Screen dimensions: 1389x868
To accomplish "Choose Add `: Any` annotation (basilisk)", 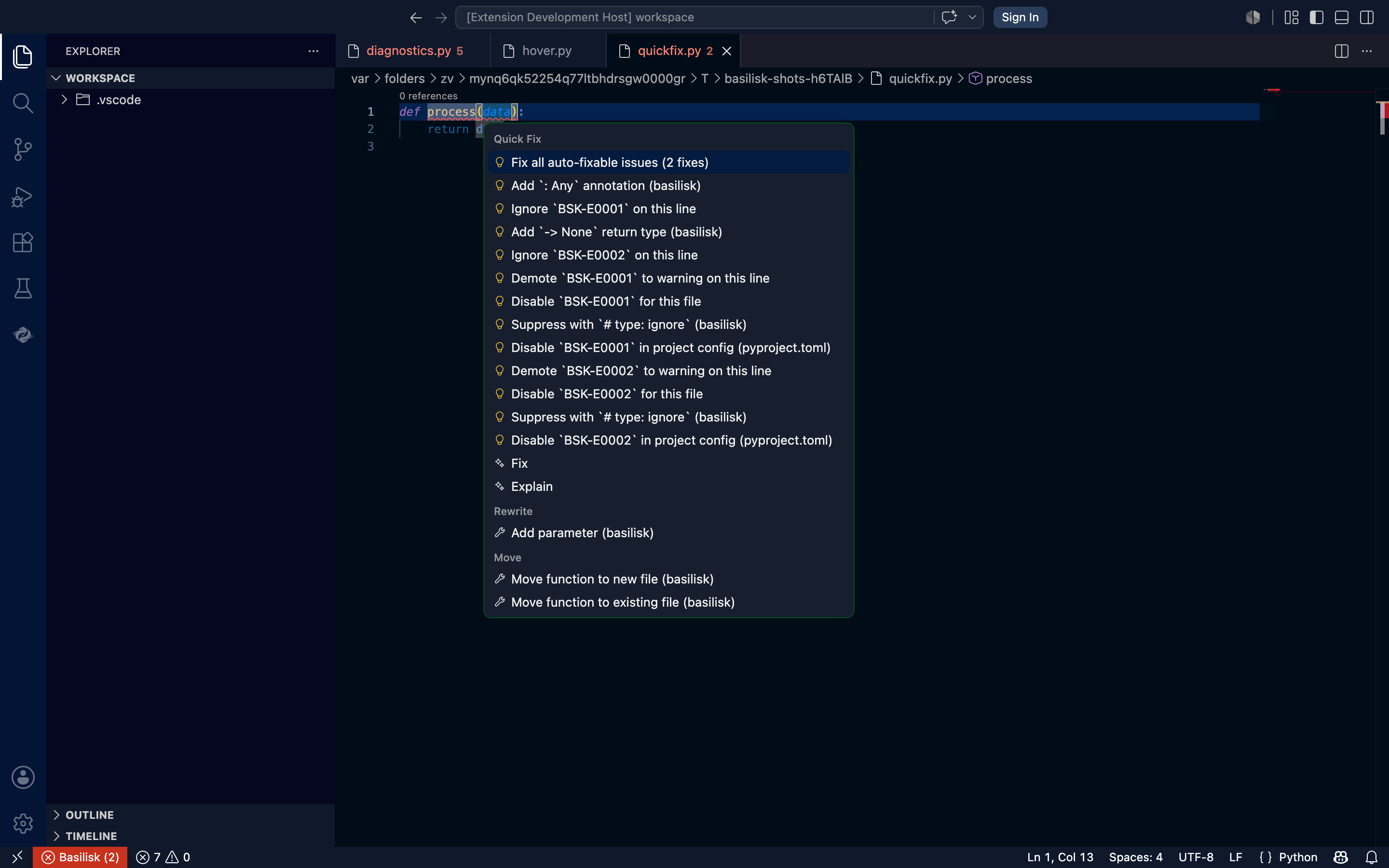I will coord(668,186).
